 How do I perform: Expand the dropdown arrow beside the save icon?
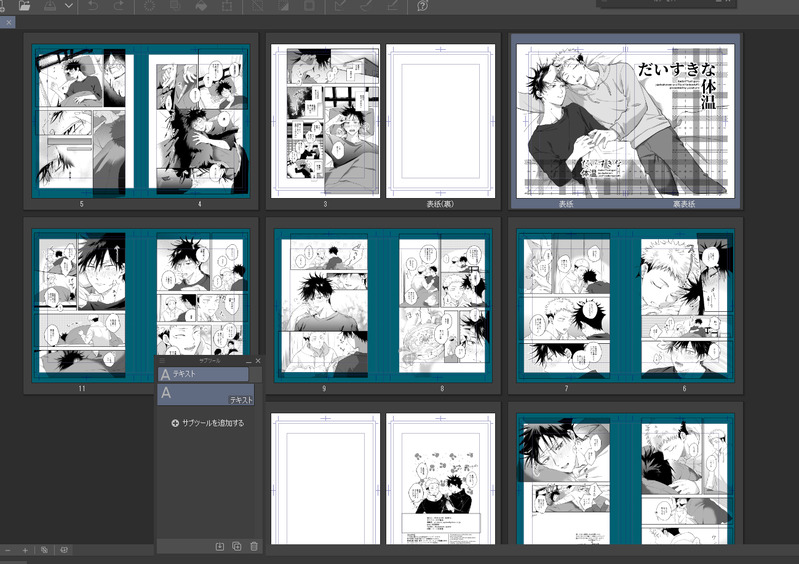pyautogui.click(x=69, y=6)
